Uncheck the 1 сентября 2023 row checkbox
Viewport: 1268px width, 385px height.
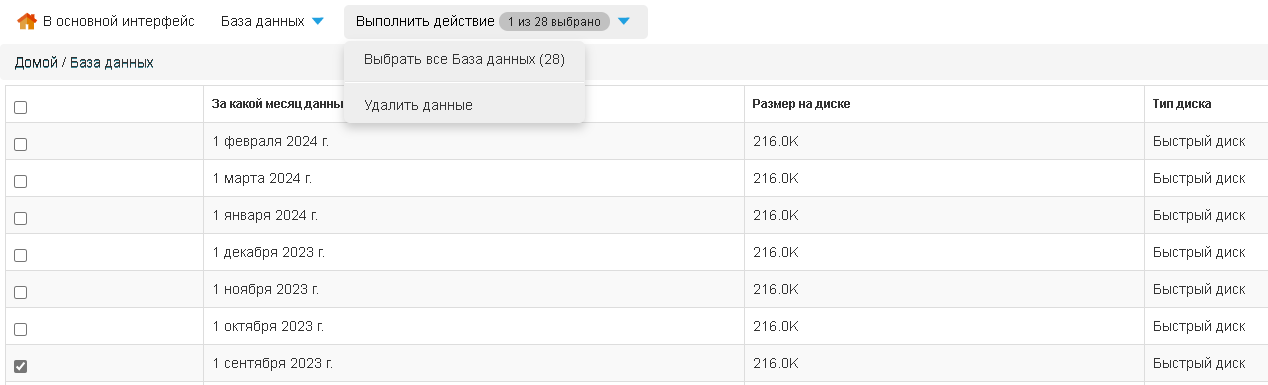[x=20, y=366]
